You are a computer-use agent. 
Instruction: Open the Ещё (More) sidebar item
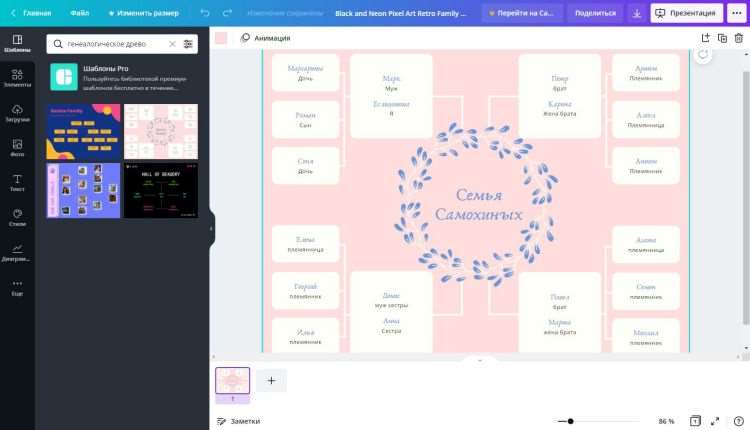point(17,287)
